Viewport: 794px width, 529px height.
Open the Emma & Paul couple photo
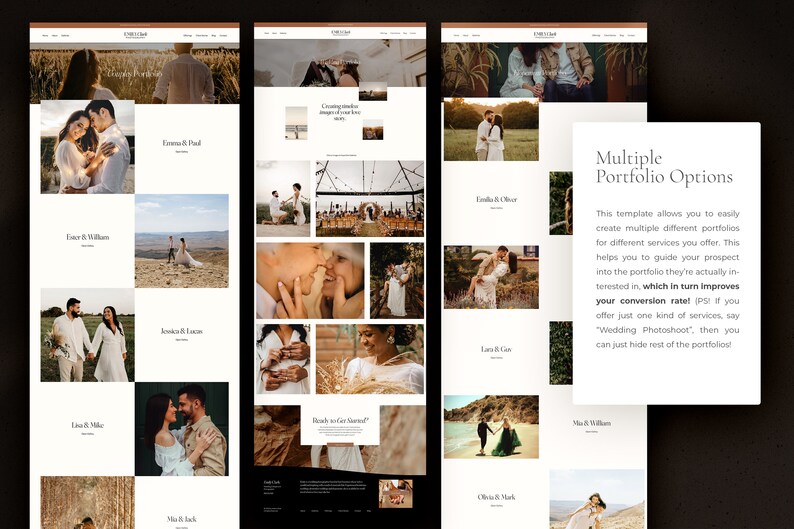[88, 147]
